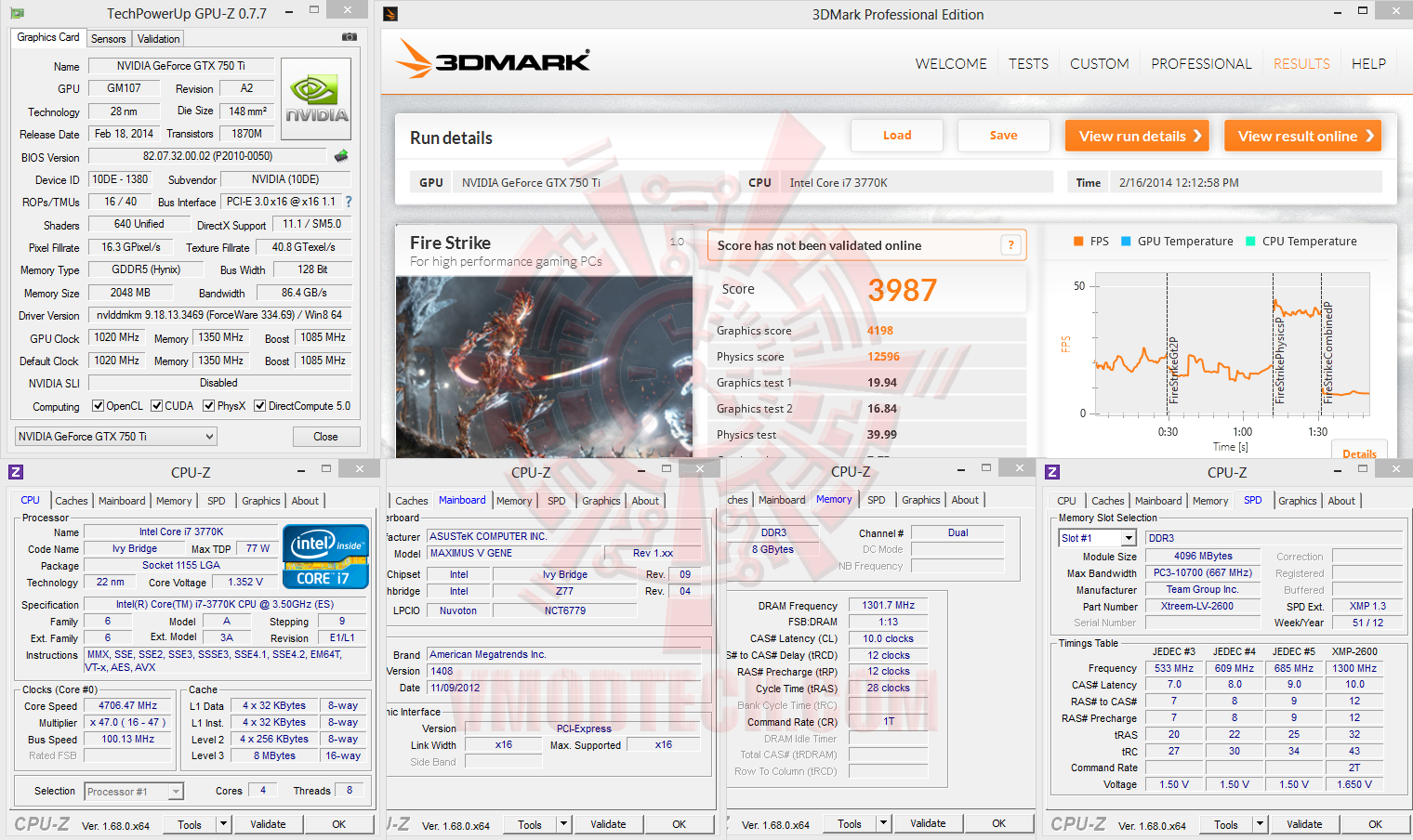Open the WELCOME page in 3DMark

tap(951, 64)
